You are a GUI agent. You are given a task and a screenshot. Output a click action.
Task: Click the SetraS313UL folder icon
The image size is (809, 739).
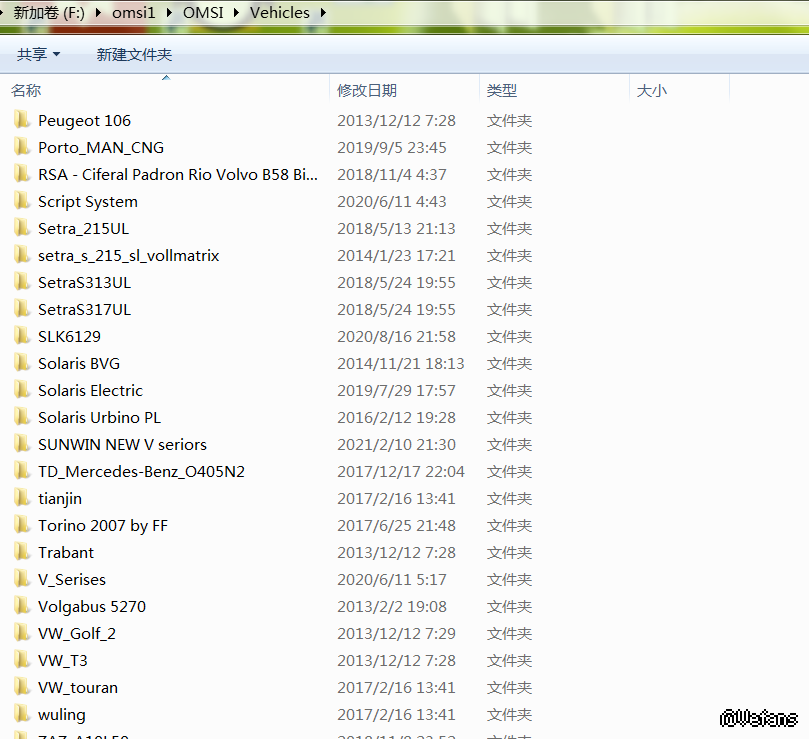coord(22,282)
